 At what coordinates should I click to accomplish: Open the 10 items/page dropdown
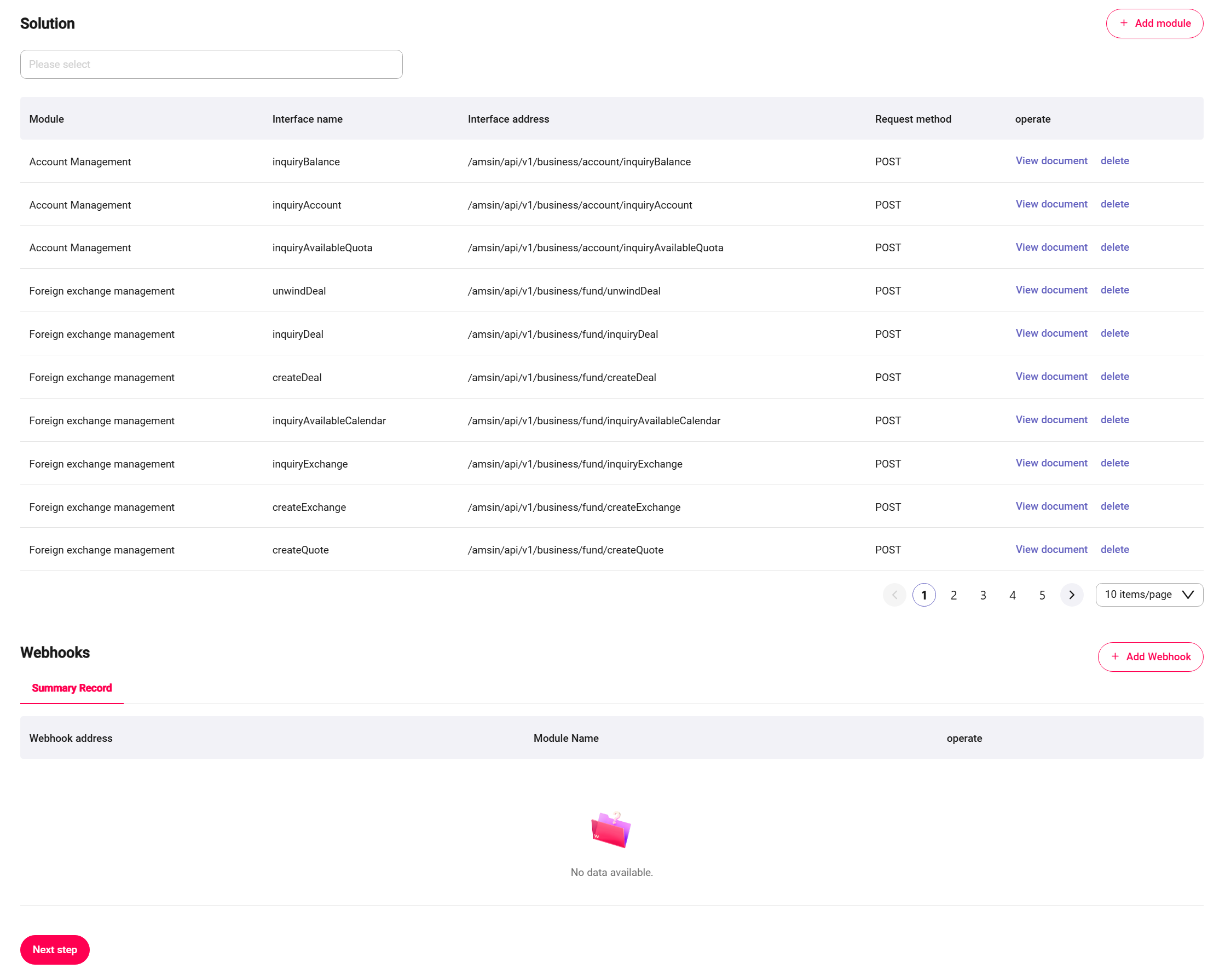point(1149,595)
